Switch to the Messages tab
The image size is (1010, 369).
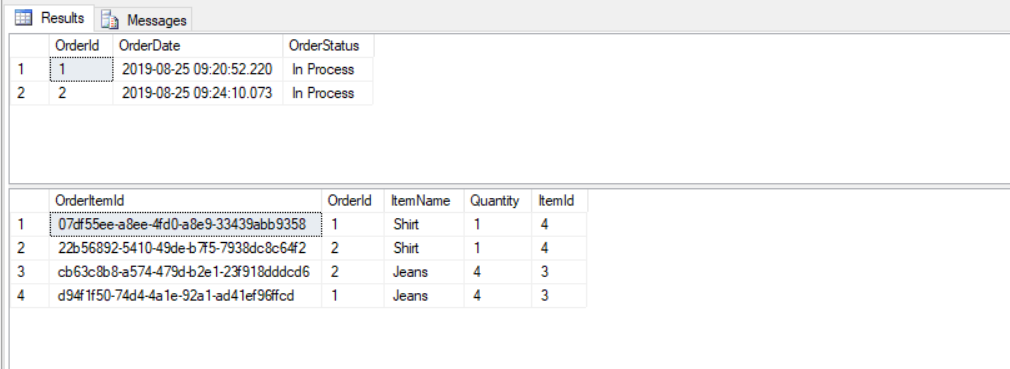(144, 19)
